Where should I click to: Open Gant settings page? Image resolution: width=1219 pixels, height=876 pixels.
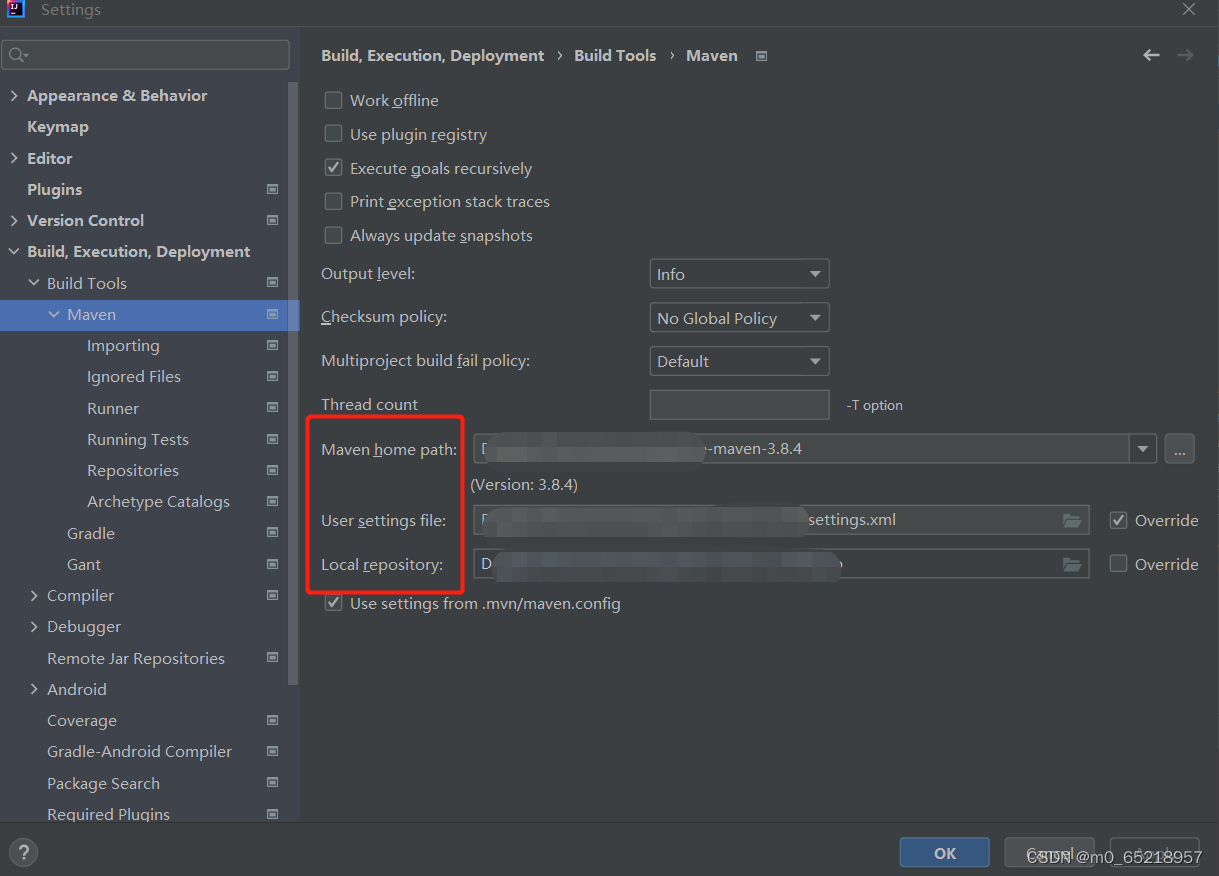[x=84, y=565]
